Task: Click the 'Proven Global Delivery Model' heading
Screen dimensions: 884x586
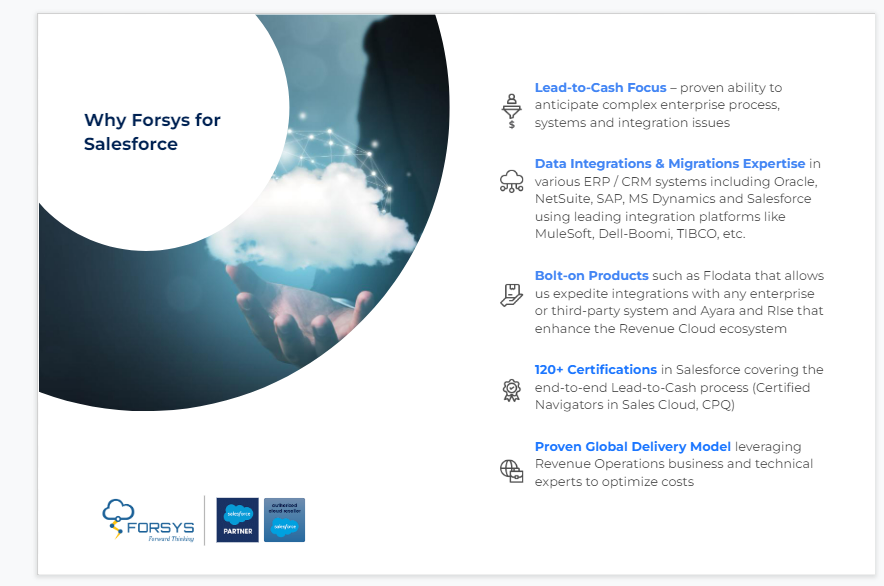Action: click(x=633, y=447)
